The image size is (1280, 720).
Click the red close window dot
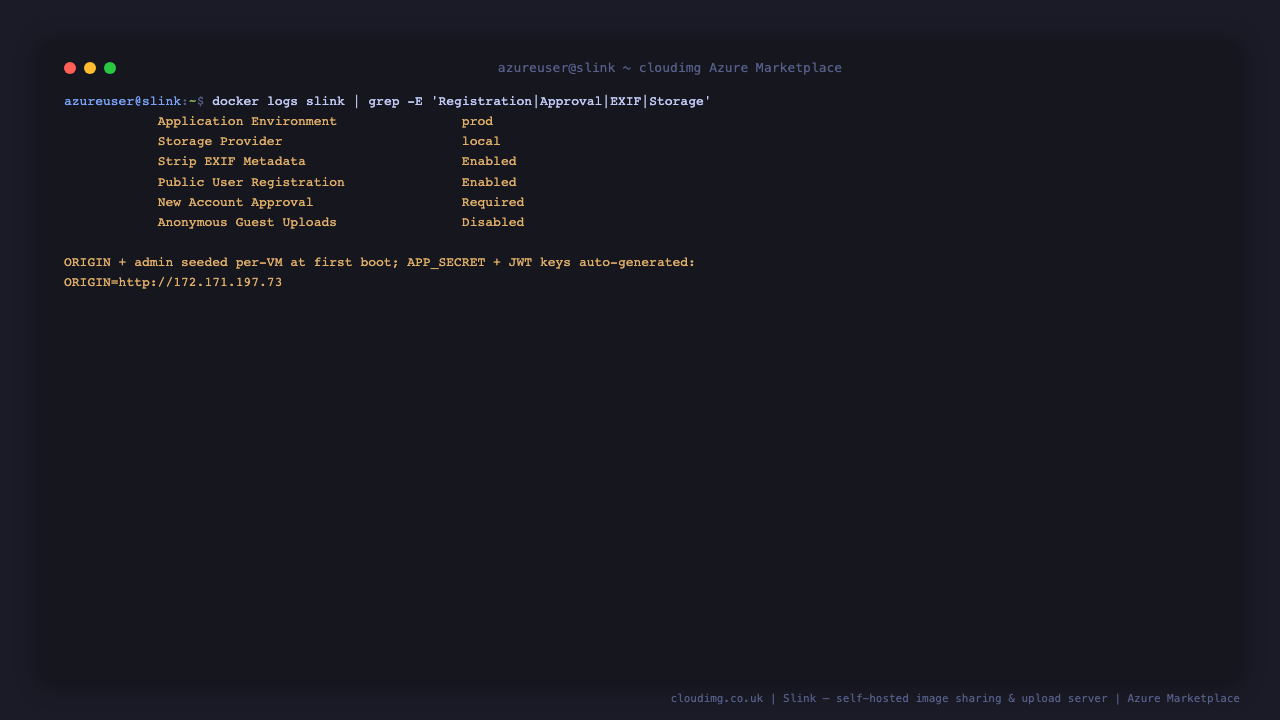(70, 68)
